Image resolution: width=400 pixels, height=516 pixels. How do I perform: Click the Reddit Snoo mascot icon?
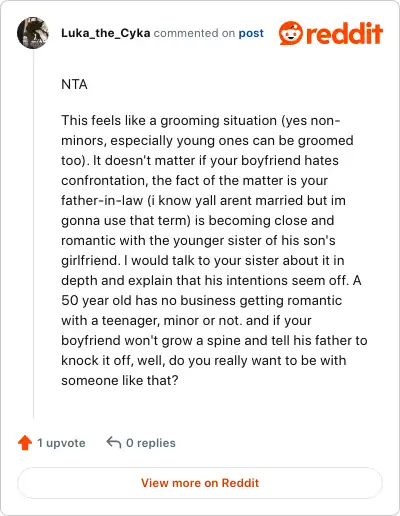point(290,33)
